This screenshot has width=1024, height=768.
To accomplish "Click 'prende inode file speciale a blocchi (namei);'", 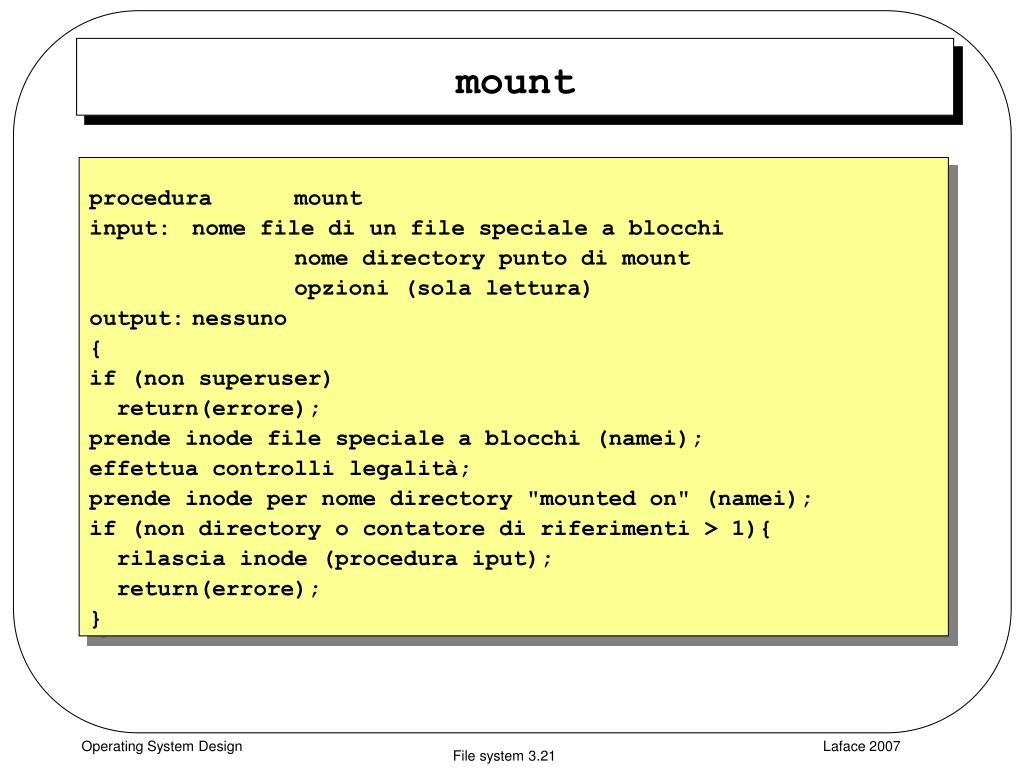I will coord(395,439).
